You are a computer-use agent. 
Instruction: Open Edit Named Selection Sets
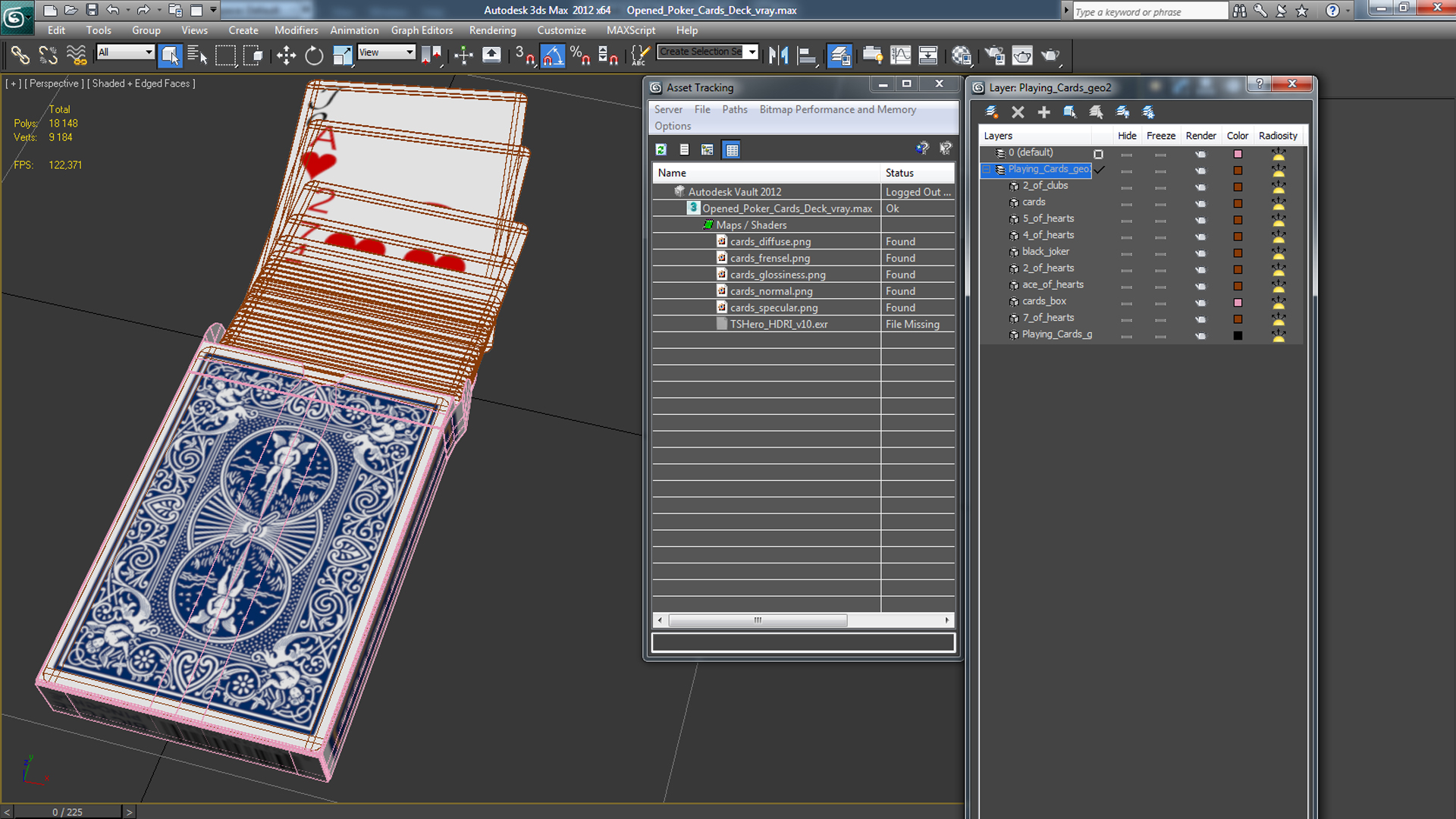[x=641, y=55]
